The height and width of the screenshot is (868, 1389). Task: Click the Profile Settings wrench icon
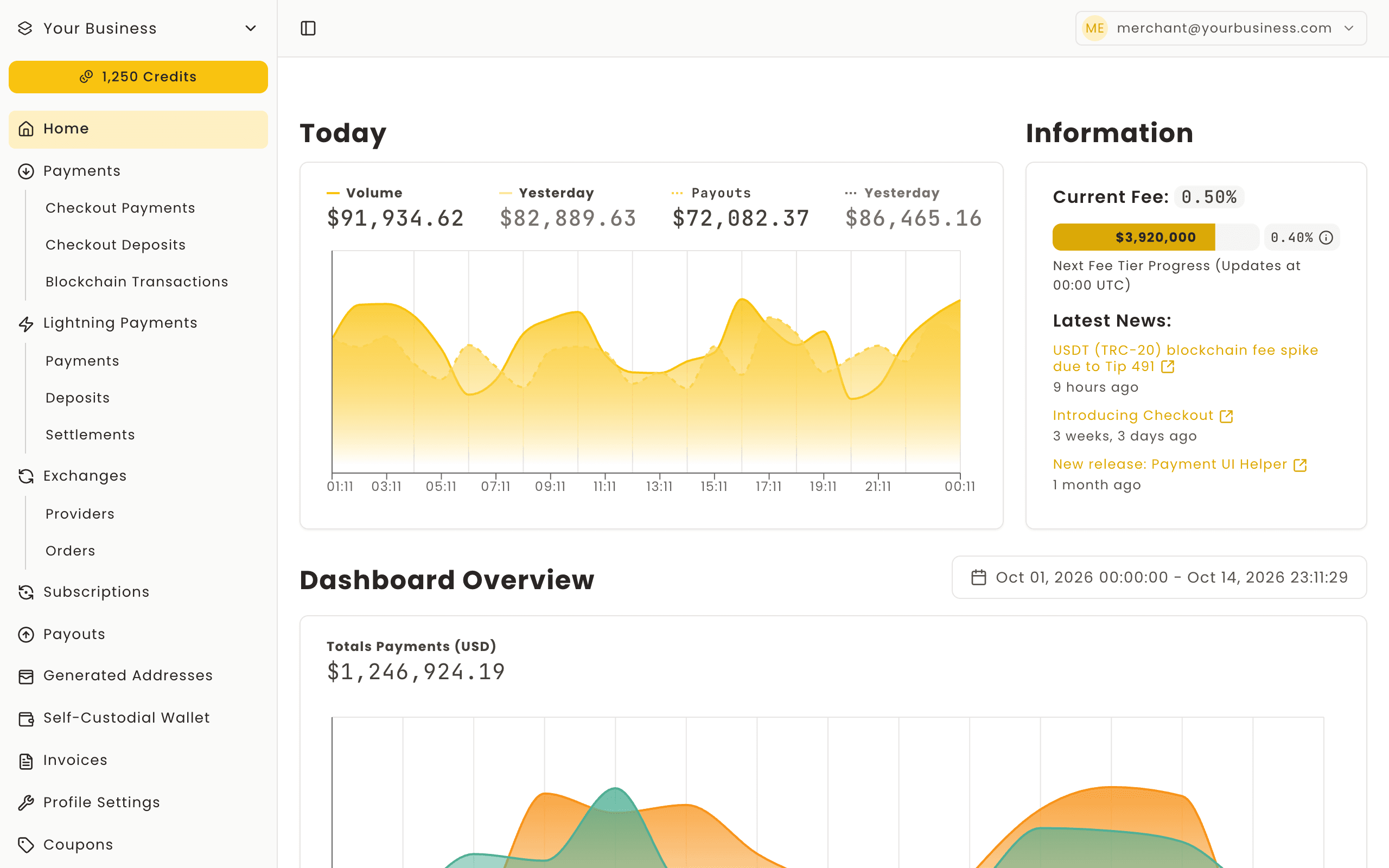tap(26, 803)
